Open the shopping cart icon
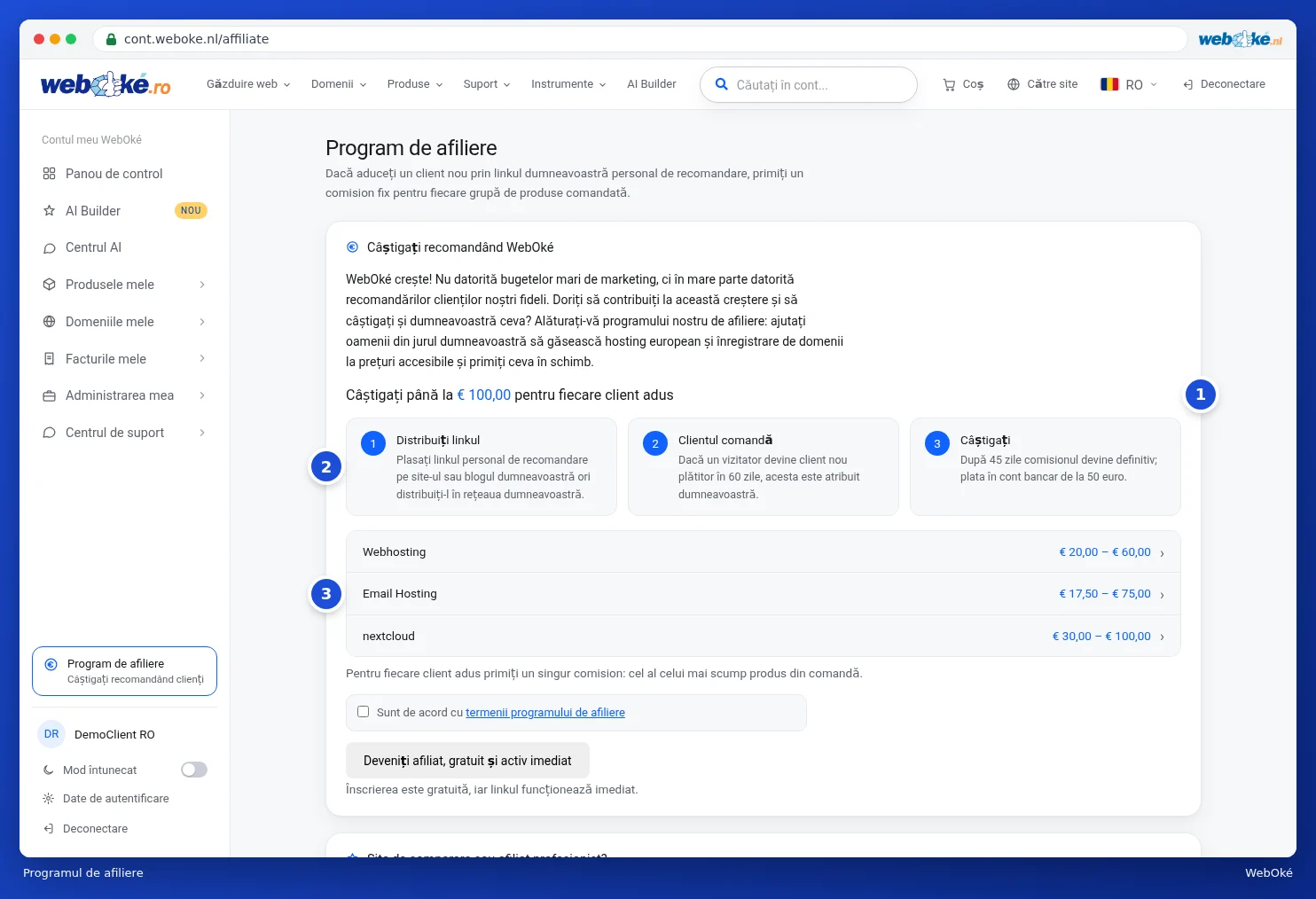1316x899 pixels. coord(949,85)
